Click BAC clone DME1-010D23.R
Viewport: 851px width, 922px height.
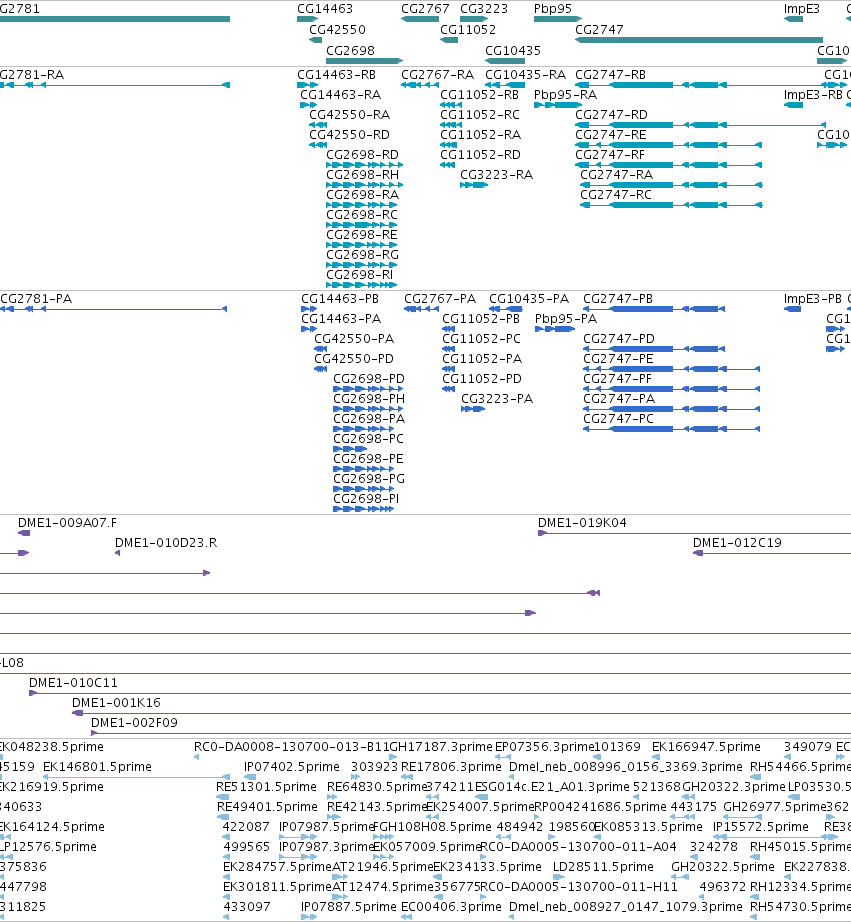(166, 543)
